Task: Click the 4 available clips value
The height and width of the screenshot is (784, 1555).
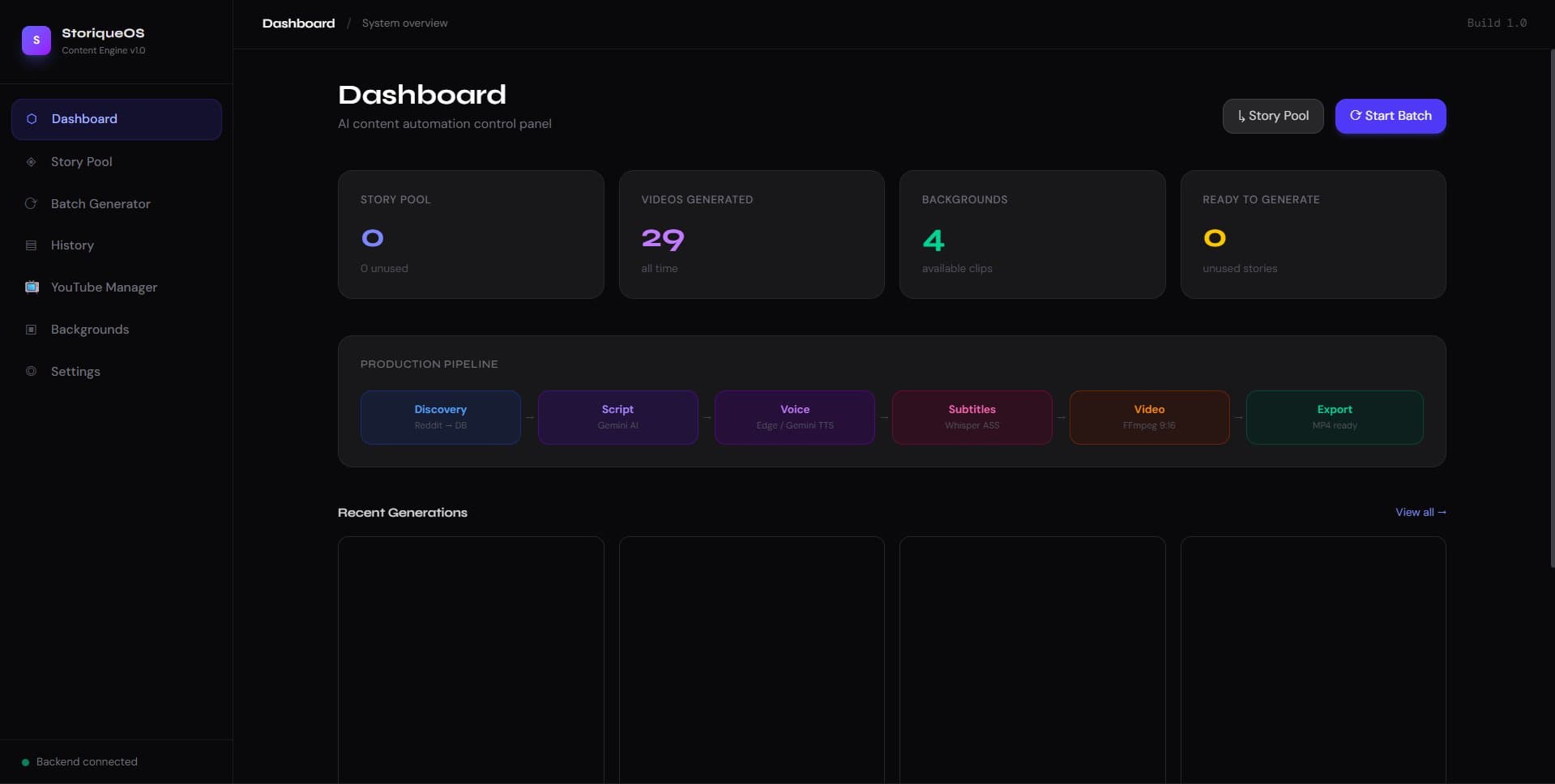Action: pos(933,241)
